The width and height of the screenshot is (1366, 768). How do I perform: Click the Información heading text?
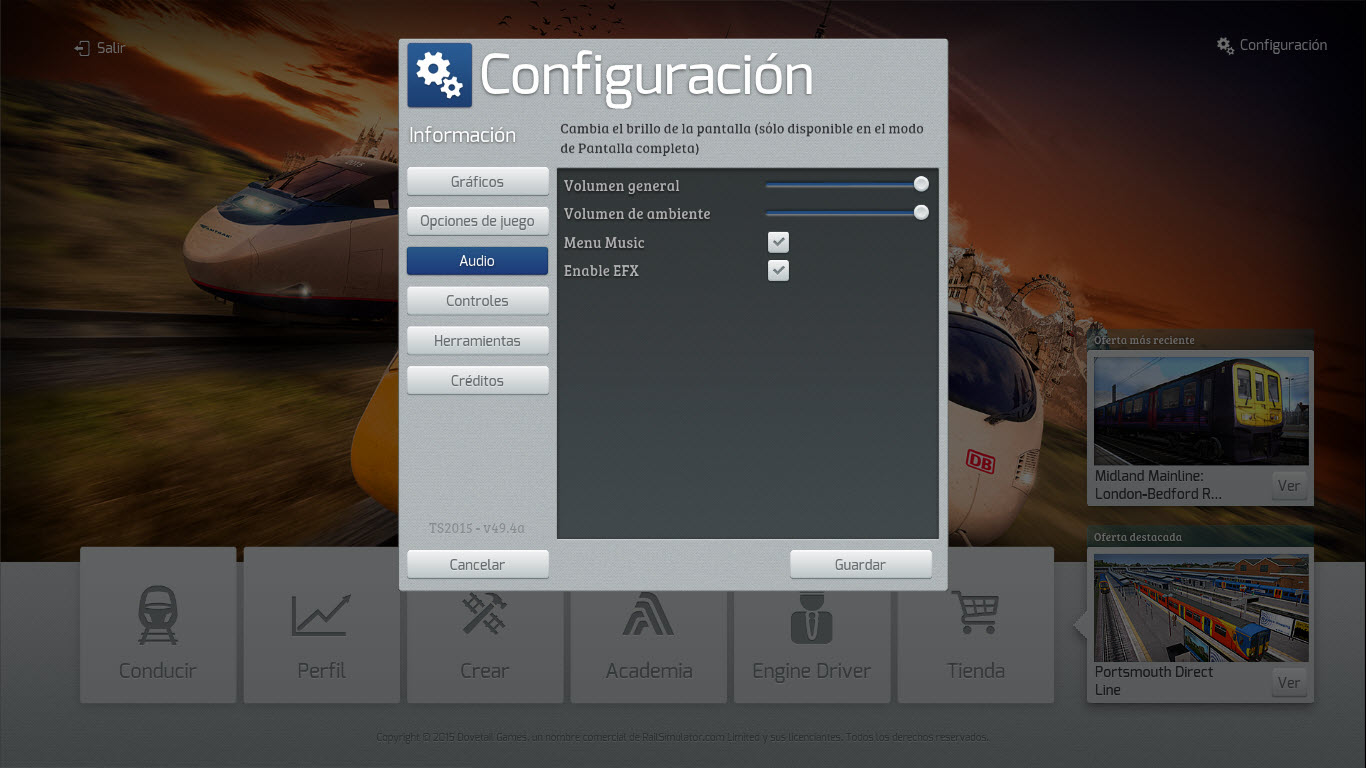click(x=462, y=135)
